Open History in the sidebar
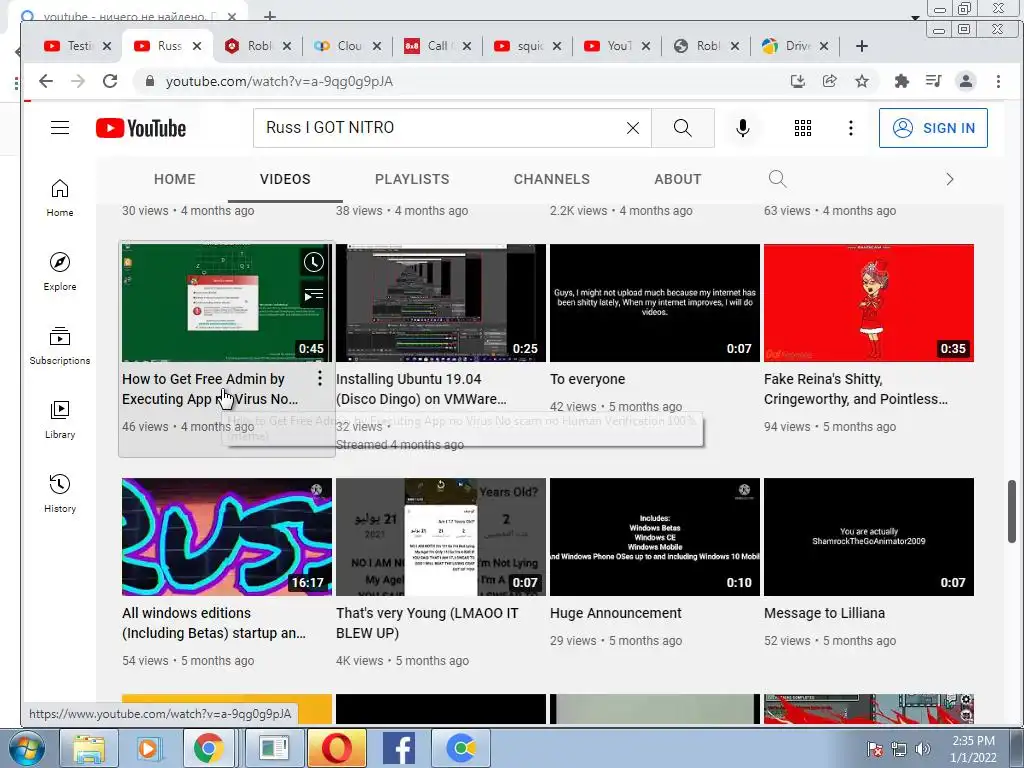This screenshot has width=1024, height=768. click(x=59, y=493)
